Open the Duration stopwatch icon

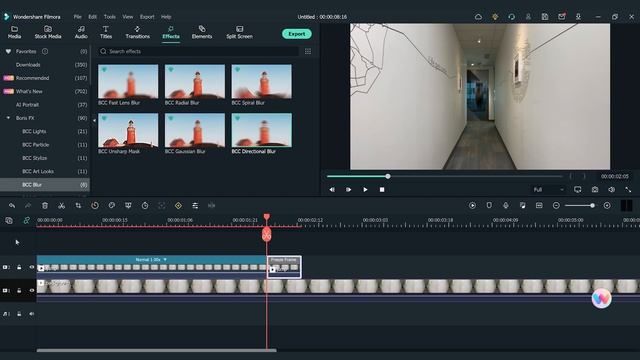pos(145,206)
